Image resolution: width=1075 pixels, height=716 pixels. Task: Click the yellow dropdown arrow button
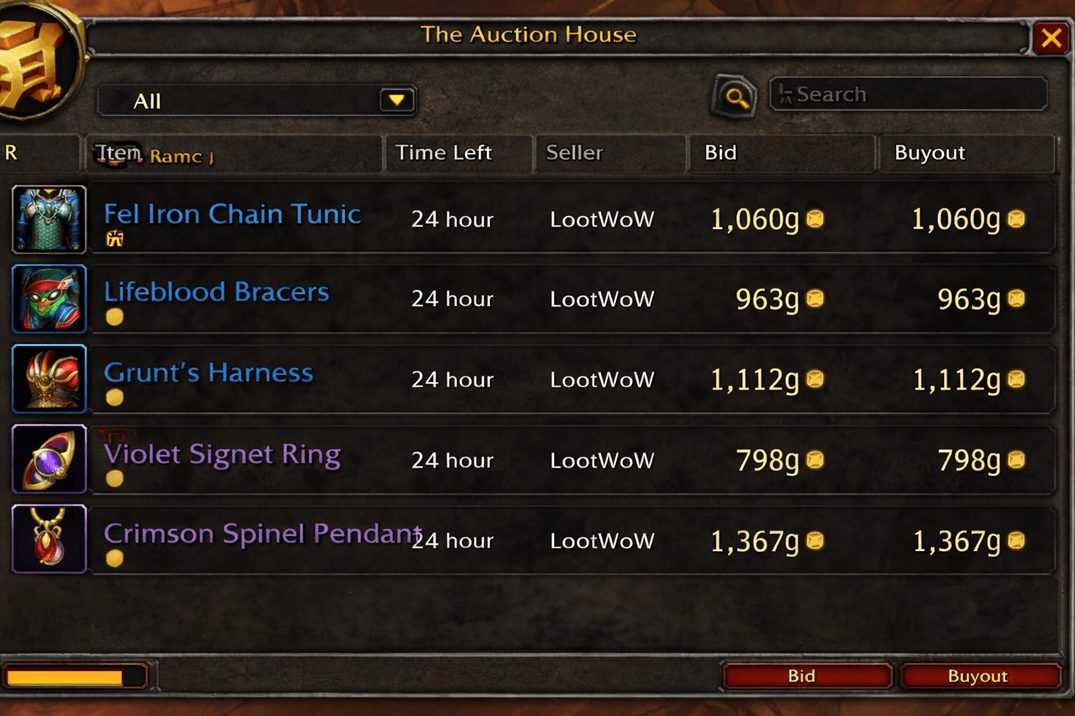pos(397,100)
